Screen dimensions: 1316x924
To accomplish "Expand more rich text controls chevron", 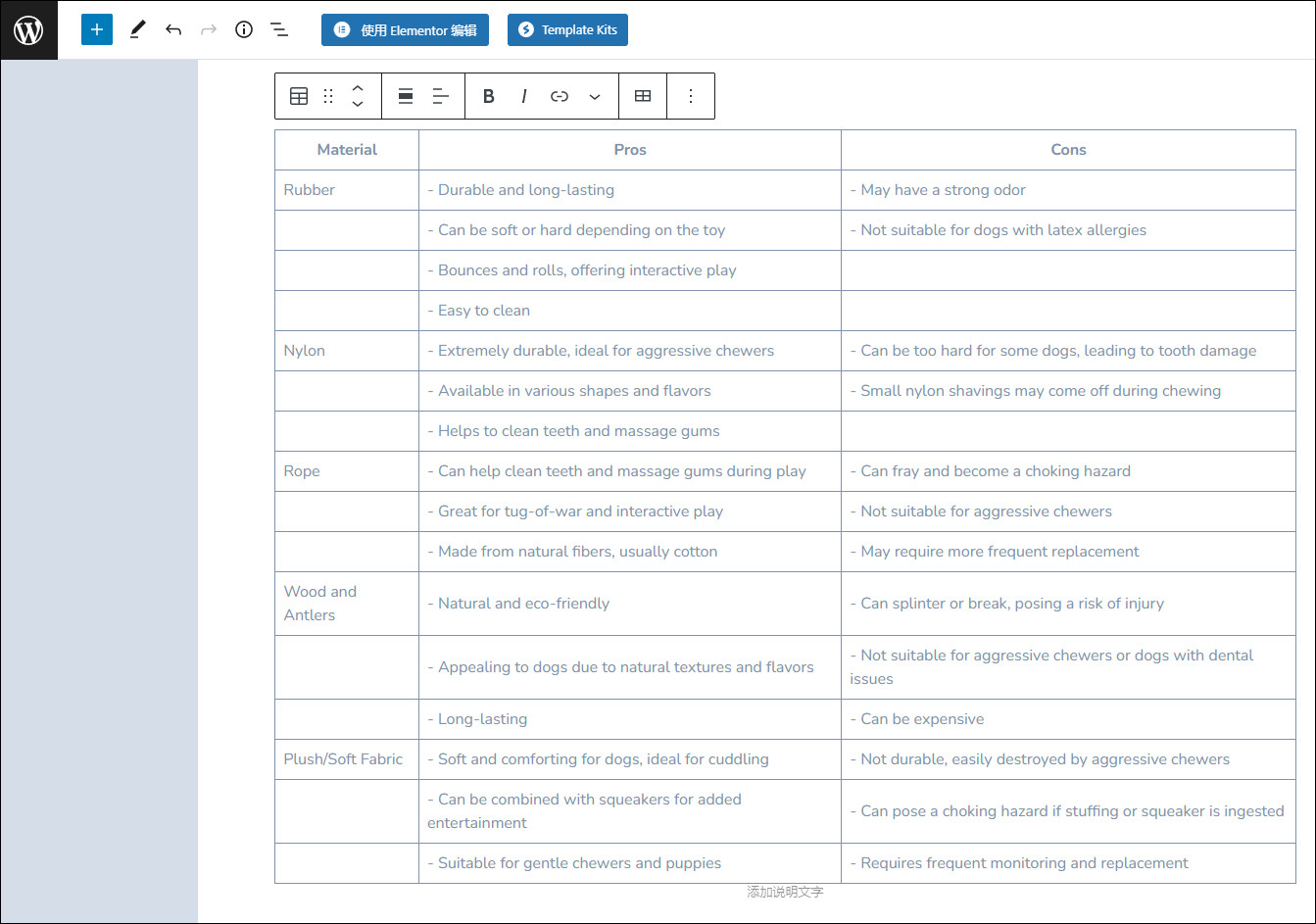I will tap(595, 96).
